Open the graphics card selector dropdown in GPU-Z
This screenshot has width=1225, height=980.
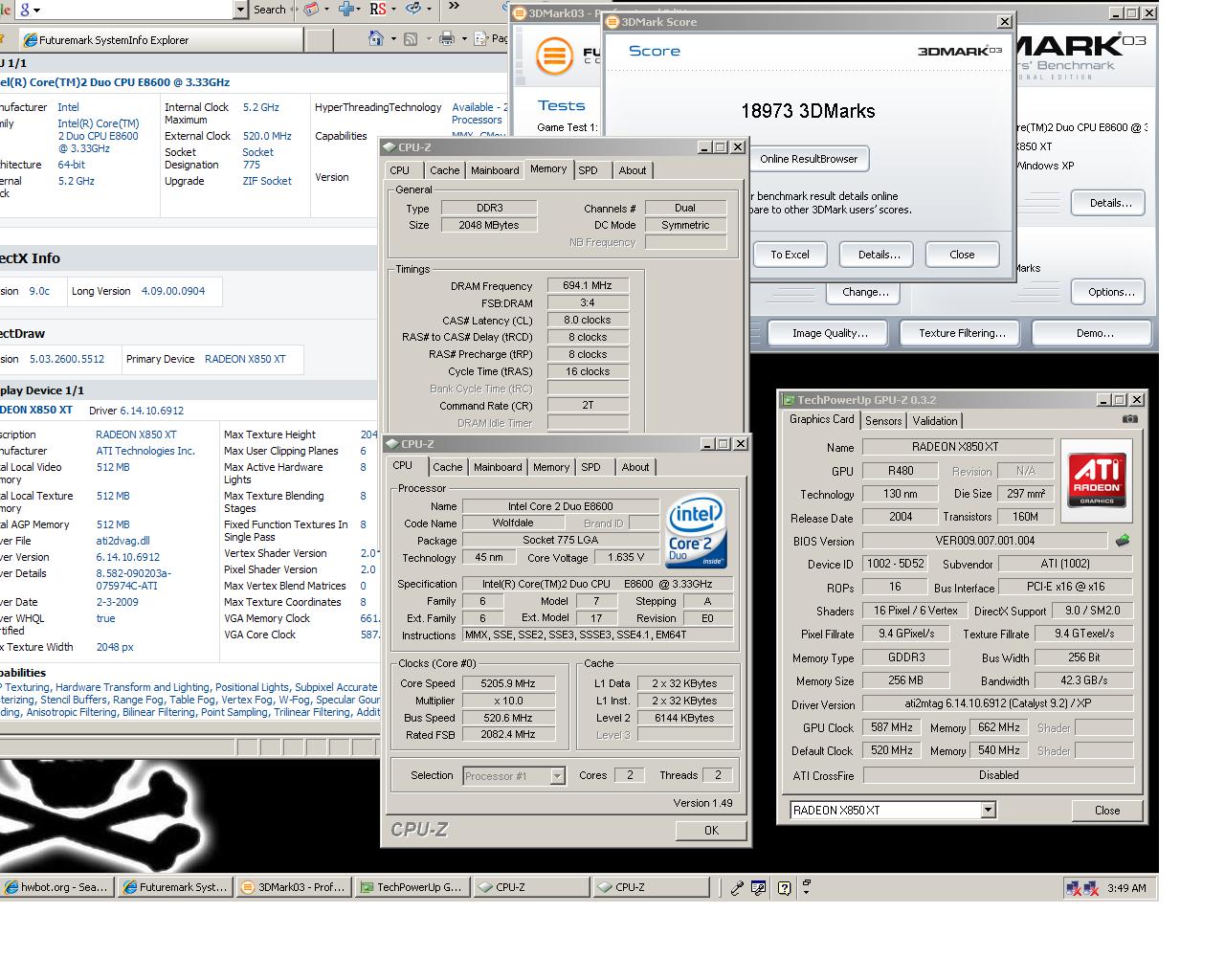(988, 810)
